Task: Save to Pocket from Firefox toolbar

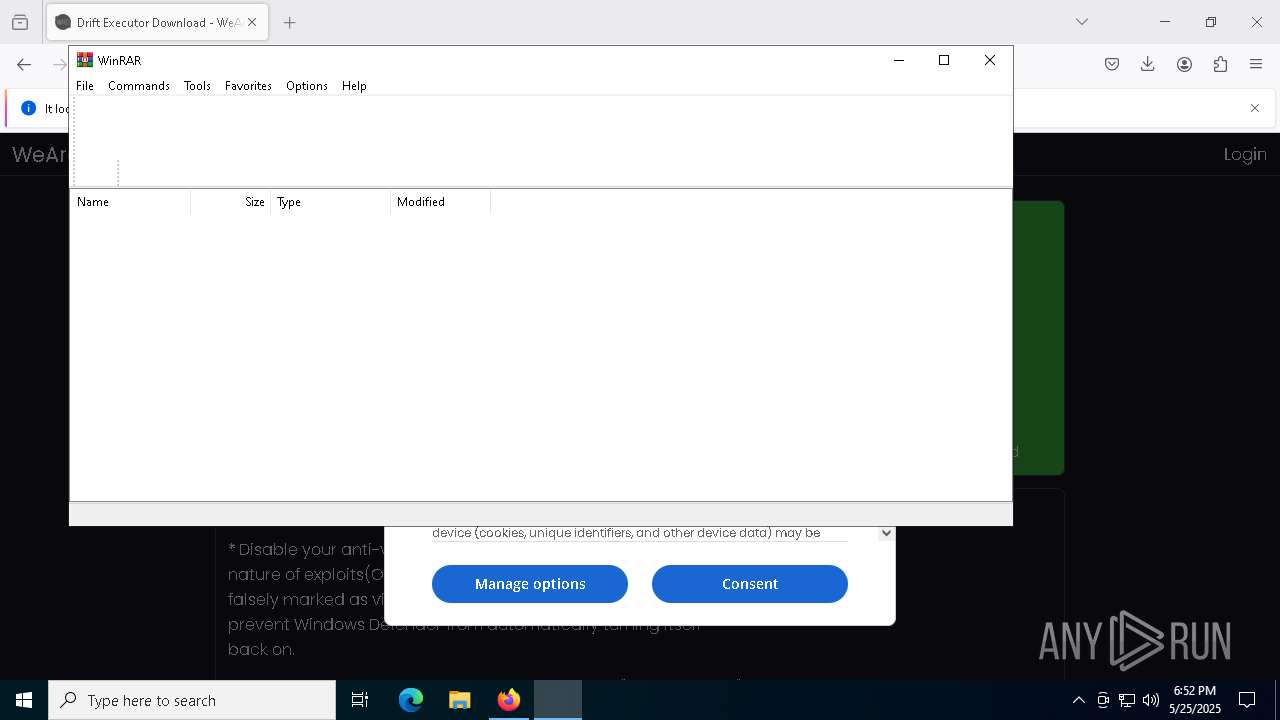Action: click(x=1112, y=64)
